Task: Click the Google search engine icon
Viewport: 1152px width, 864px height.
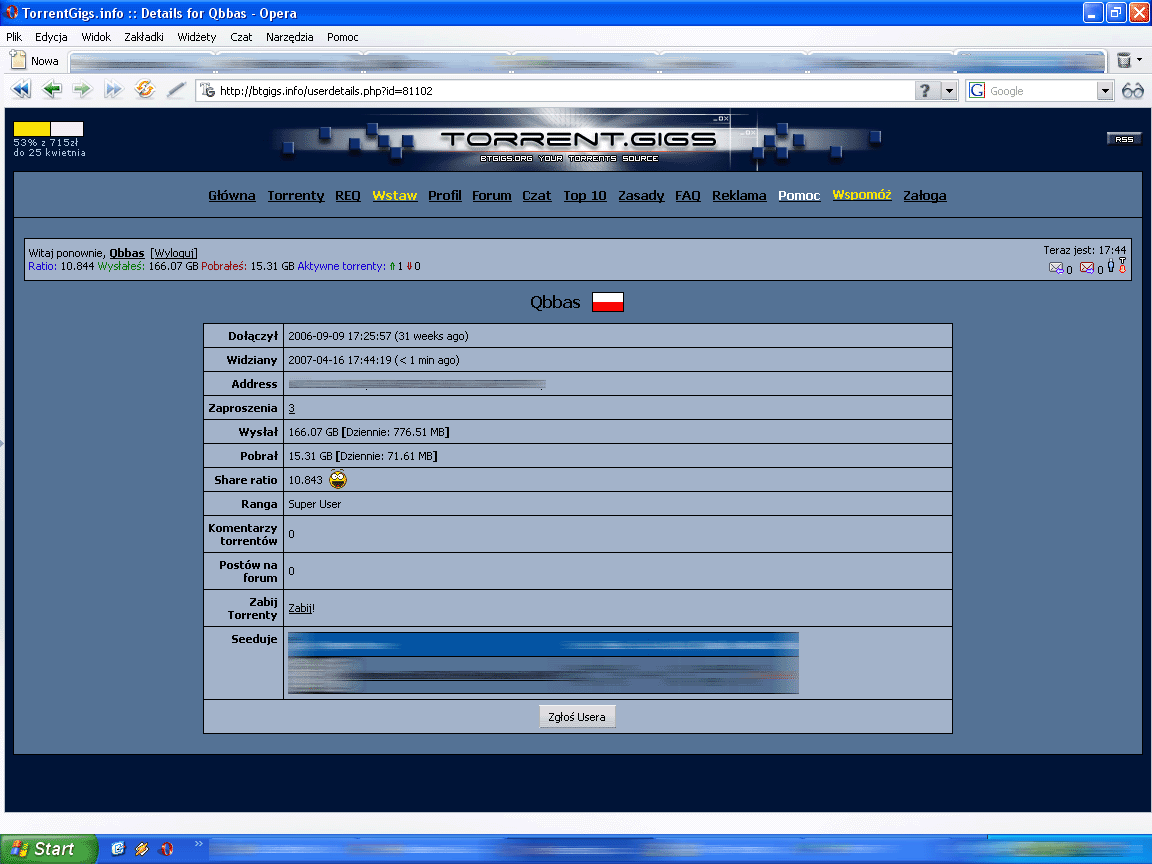Action: pyautogui.click(x=977, y=90)
